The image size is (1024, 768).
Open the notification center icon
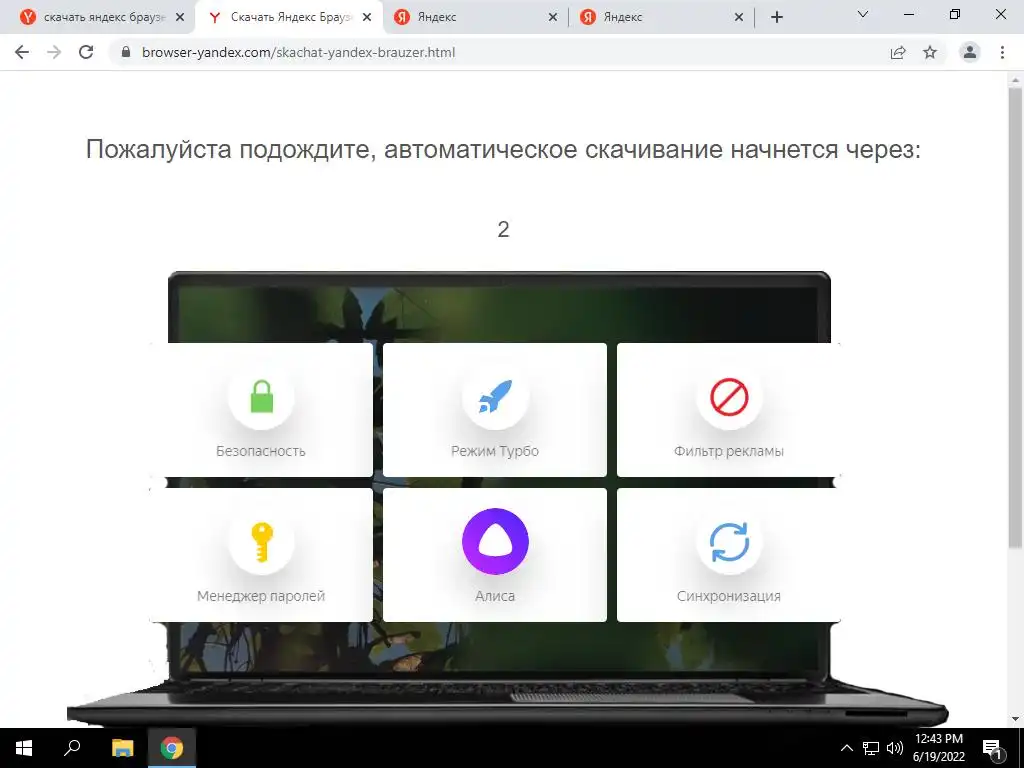tap(993, 748)
